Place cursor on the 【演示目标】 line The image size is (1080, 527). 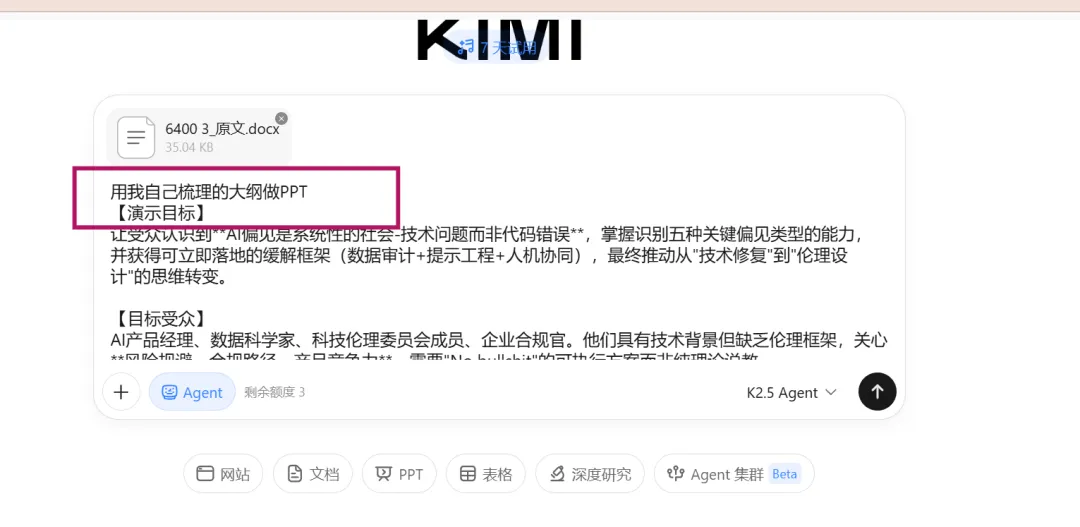coord(158,212)
